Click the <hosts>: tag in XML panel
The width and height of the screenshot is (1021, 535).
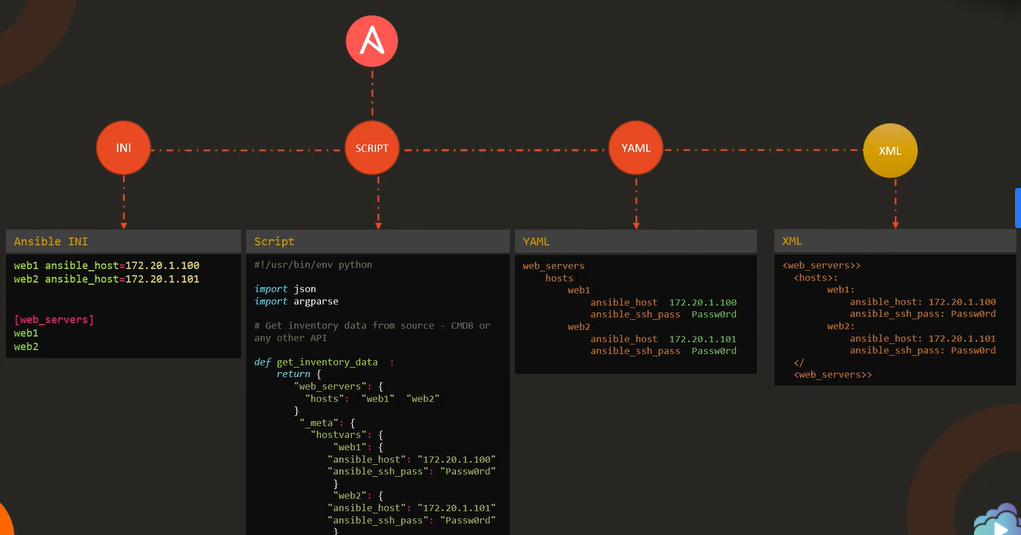(x=816, y=278)
